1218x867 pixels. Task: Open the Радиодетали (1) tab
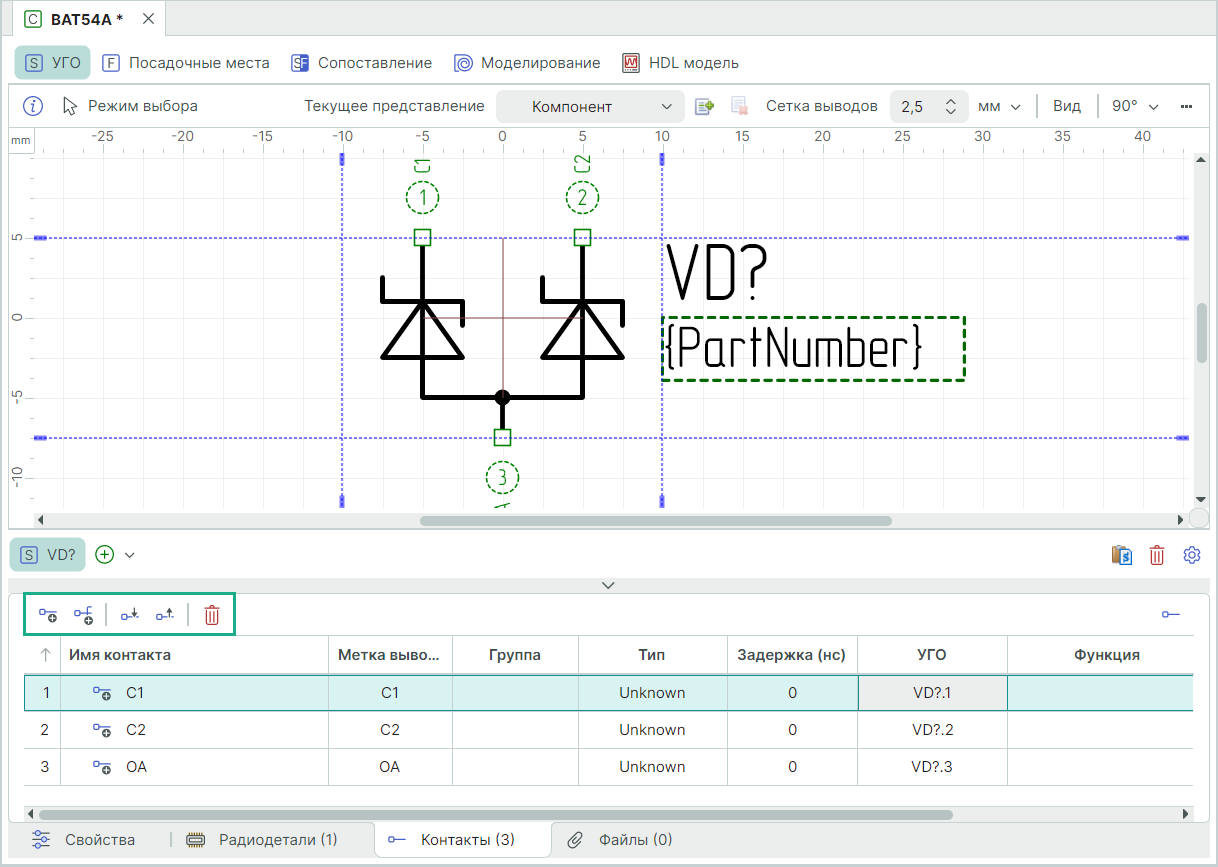pyautogui.click(x=265, y=840)
